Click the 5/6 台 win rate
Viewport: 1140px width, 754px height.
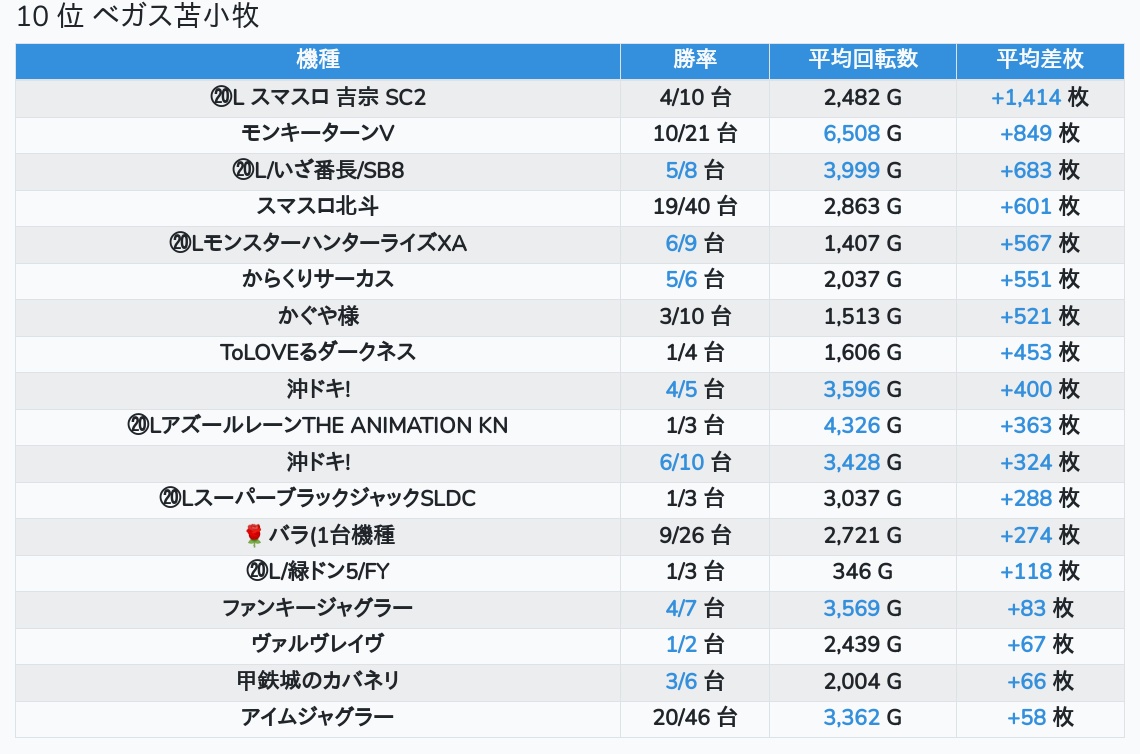point(695,279)
